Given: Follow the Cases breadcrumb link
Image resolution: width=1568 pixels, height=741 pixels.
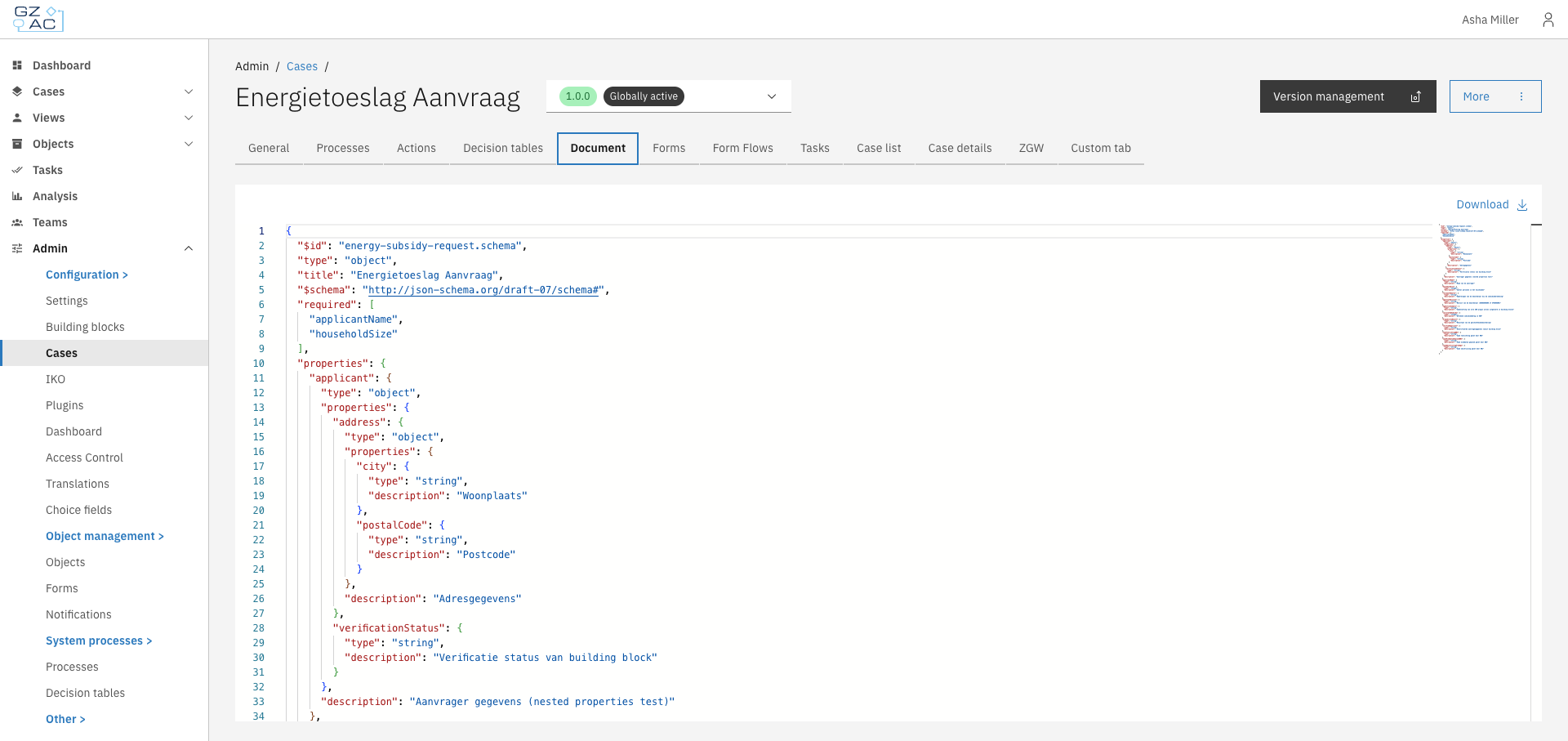Looking at the screenshot, I should click(x=302, y=66).
